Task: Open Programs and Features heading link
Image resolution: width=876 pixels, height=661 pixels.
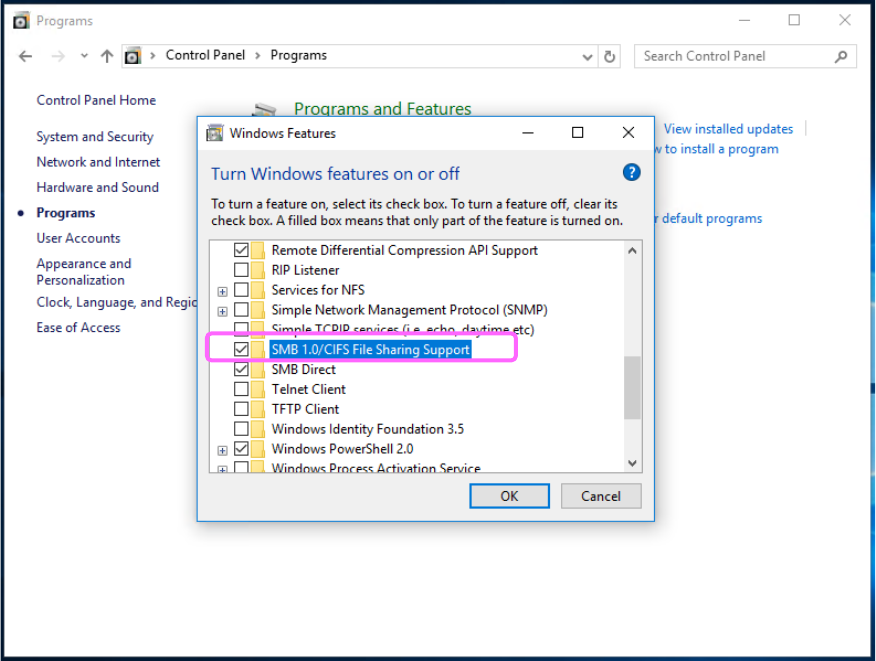Action: click(x=383, y=108)
